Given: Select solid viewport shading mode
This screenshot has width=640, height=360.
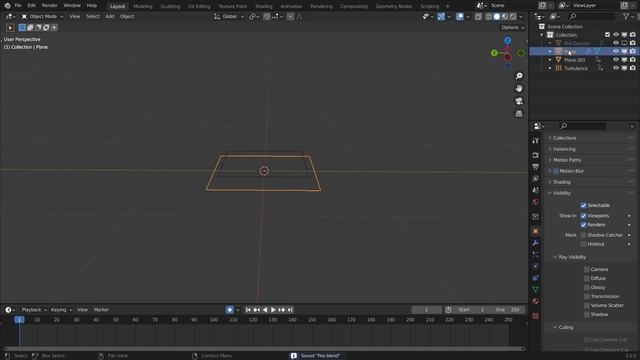Looking at the screenshot, I should [497, 17].
